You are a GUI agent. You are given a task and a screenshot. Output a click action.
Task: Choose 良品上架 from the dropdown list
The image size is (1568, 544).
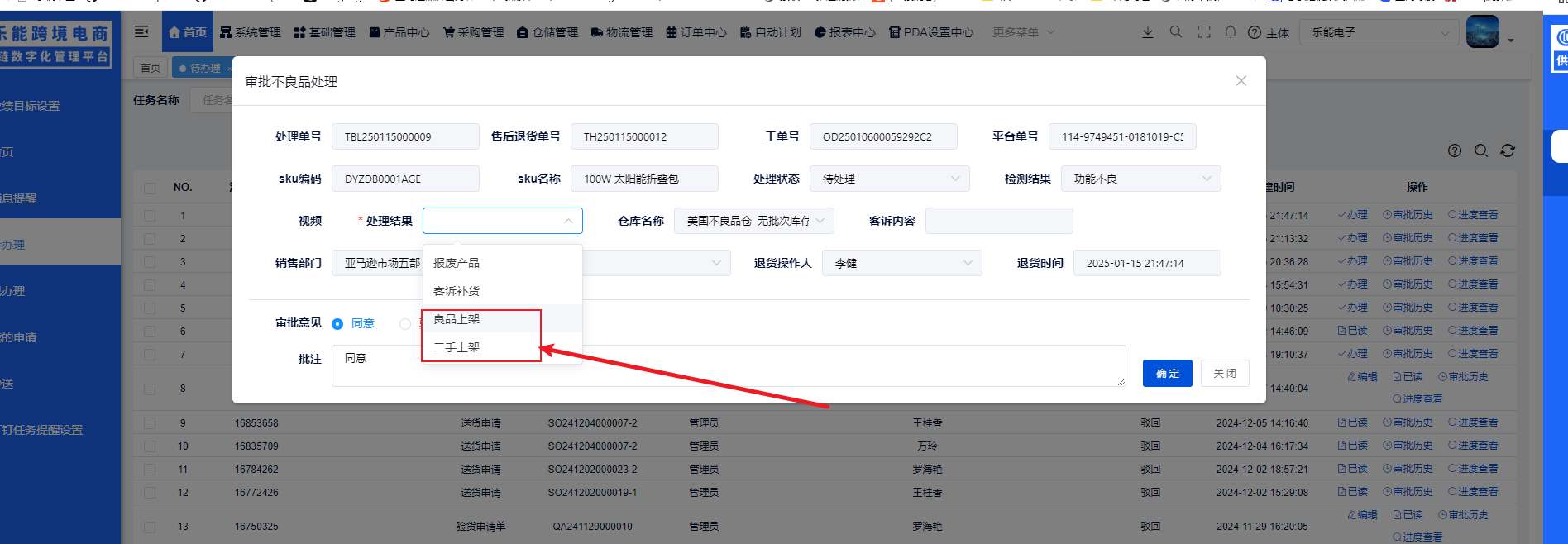click(457, 319)
